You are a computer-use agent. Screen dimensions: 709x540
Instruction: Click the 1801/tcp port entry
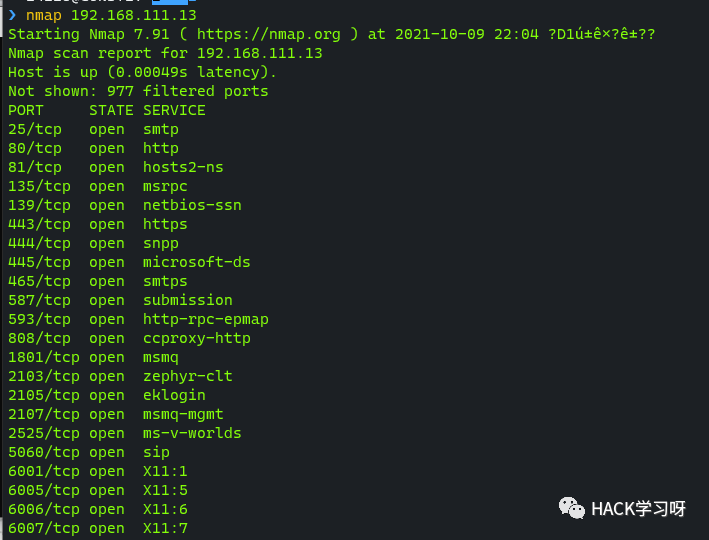[44, 357]
